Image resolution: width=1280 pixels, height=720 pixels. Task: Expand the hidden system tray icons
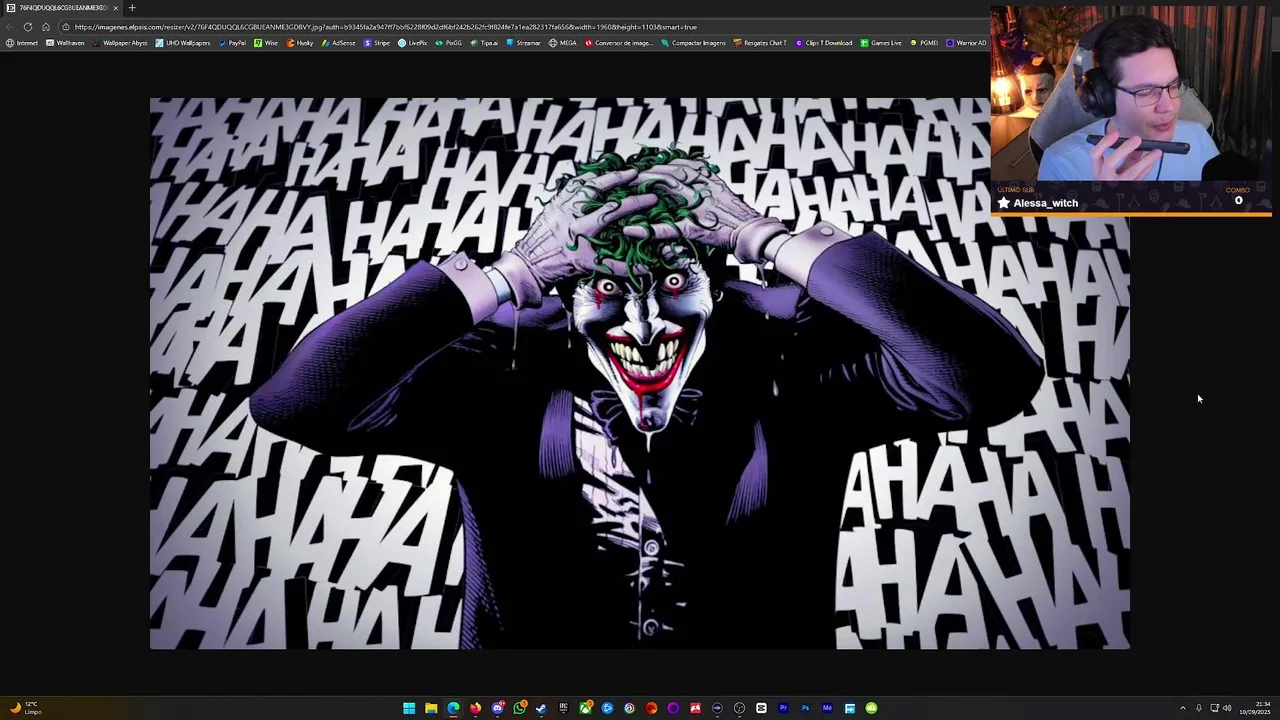click(x=1182, y=708)
